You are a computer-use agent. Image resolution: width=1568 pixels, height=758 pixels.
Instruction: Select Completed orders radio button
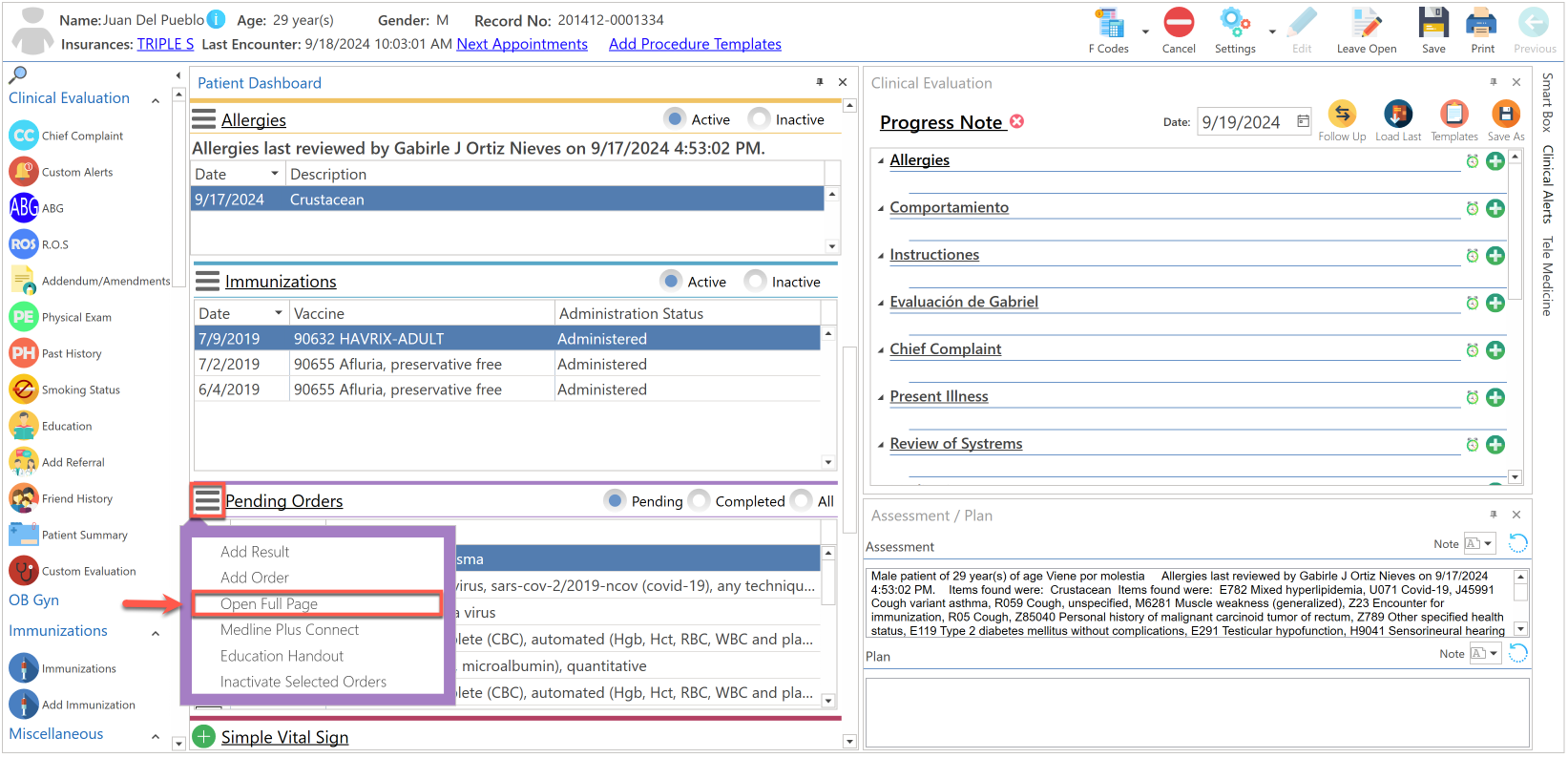tap(700, 500)
